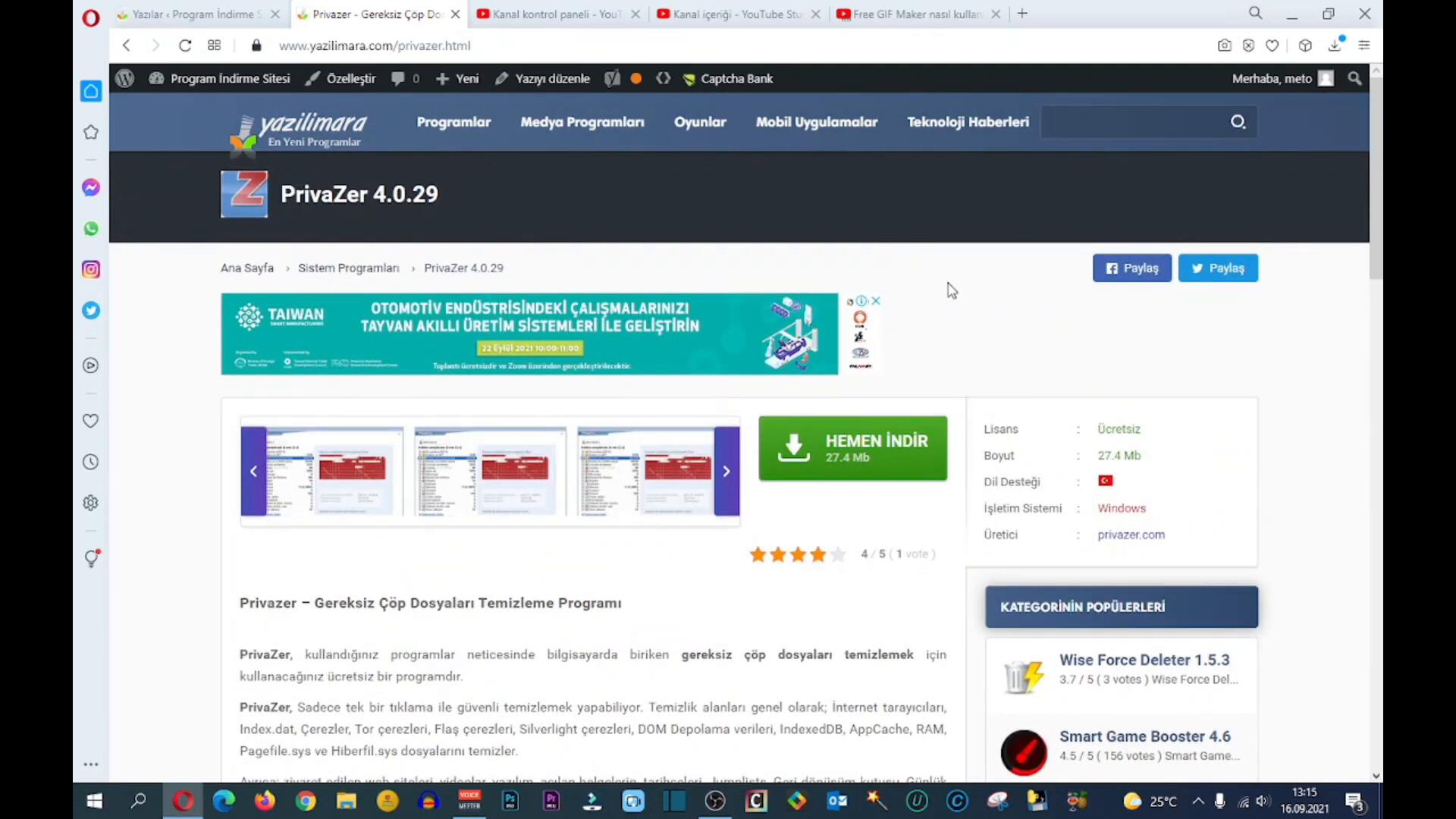Open Messenger in the Opera sidebar
The width and height of the screenshot is (1456, 819).
91,187
